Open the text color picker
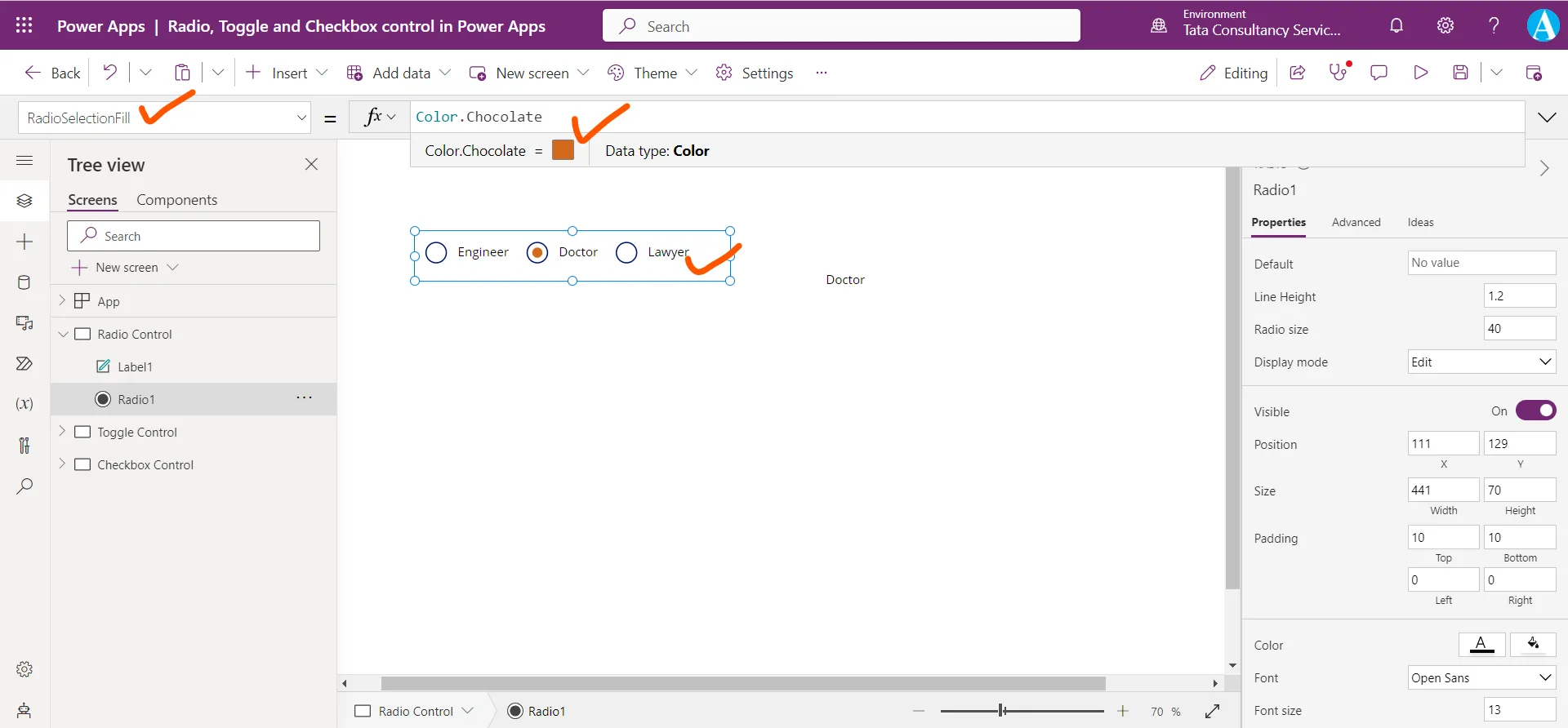The height and width of the screenshot is (728, 1568). coord(1481,645)
